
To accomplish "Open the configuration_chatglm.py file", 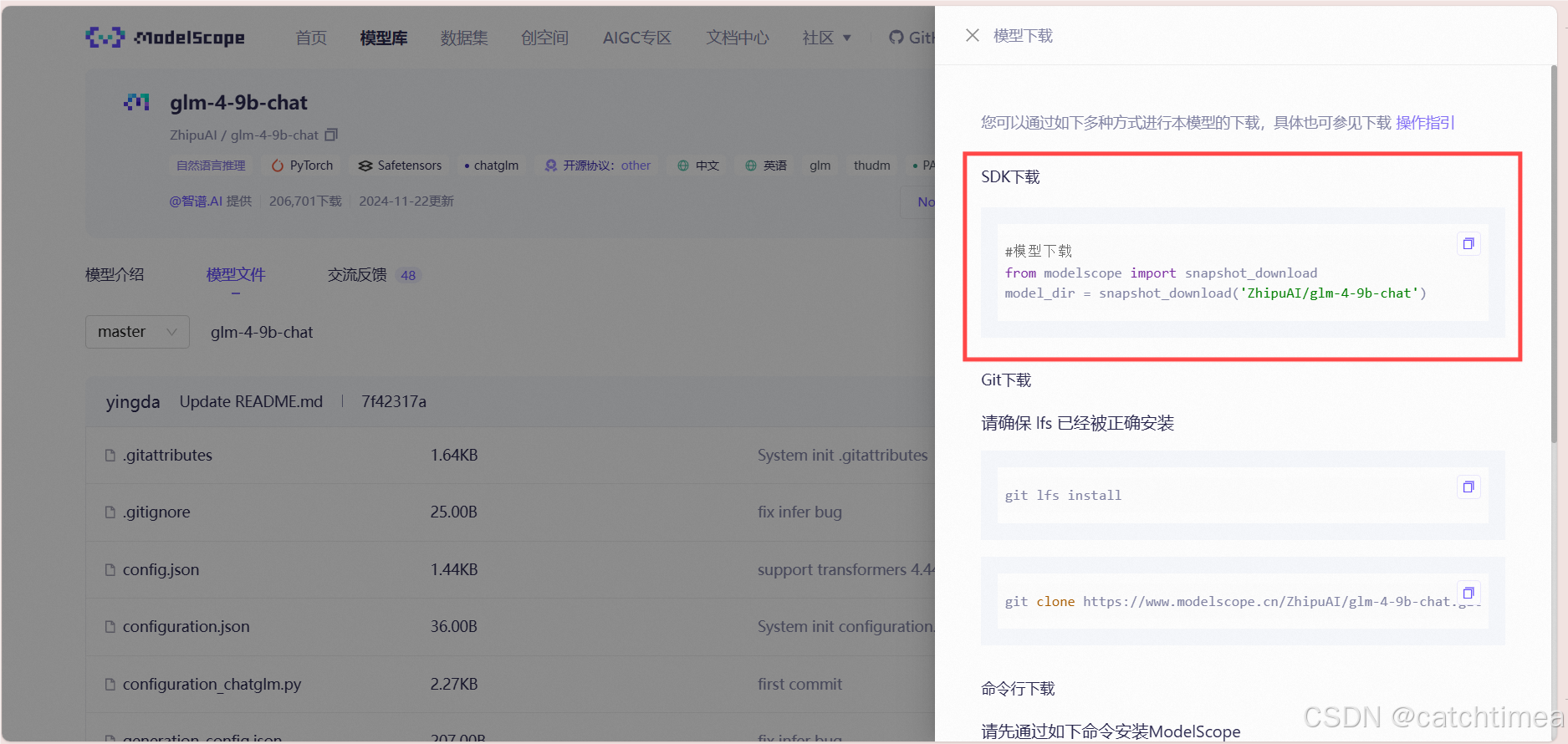I will click(x=212, y=685).
